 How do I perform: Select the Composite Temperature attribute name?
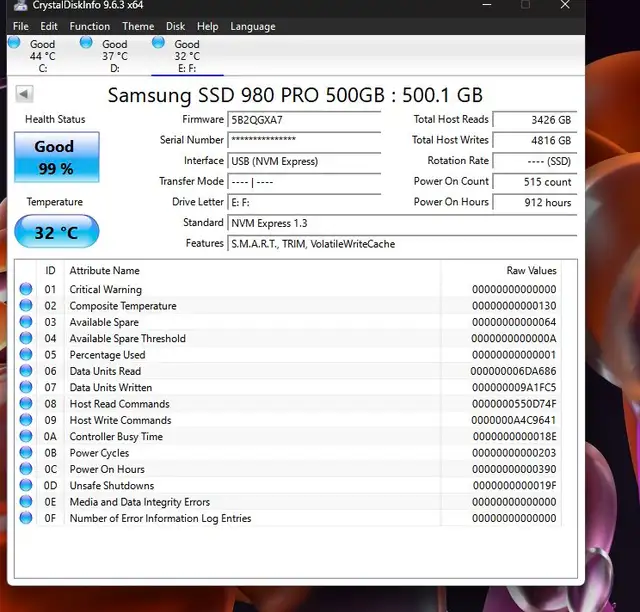(123, 306)
